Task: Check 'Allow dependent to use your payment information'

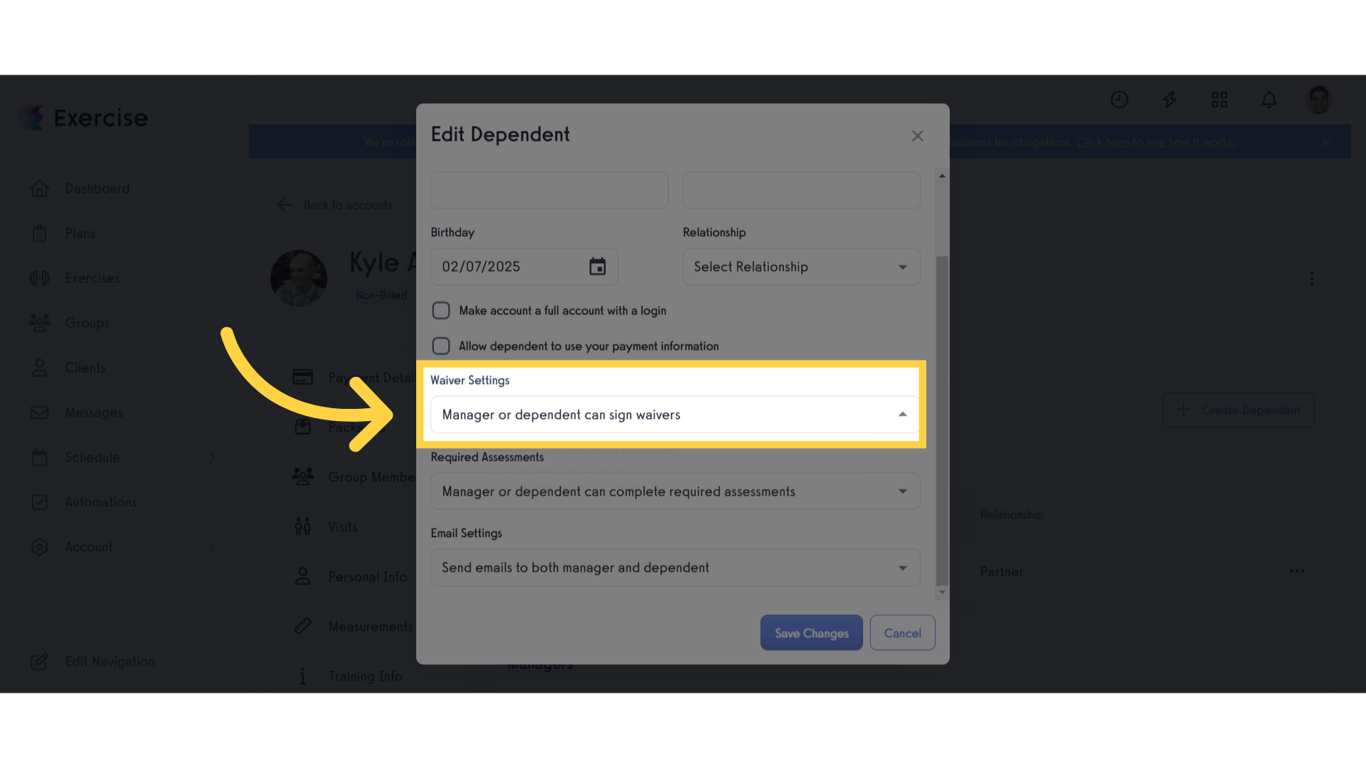Action: pos(441,346)
